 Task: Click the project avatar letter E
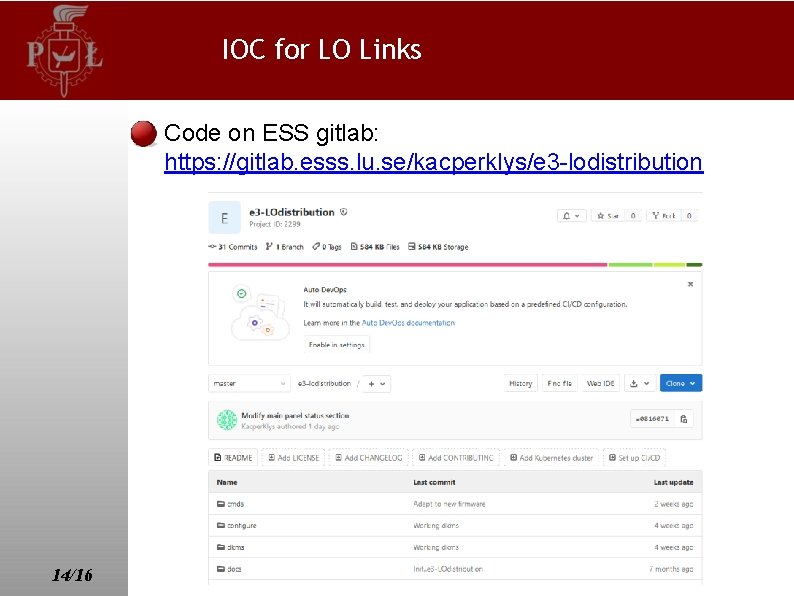coord(224,218)
